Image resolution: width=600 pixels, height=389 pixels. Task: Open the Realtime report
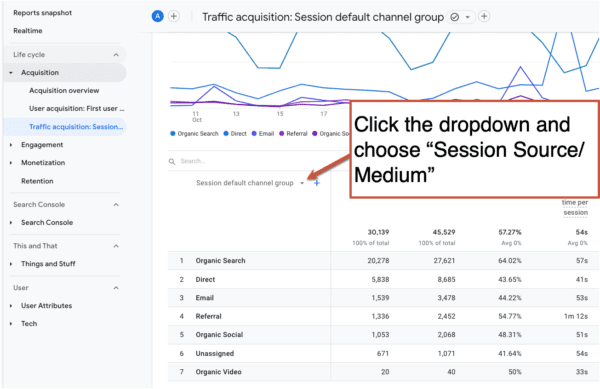pos(28,31)
